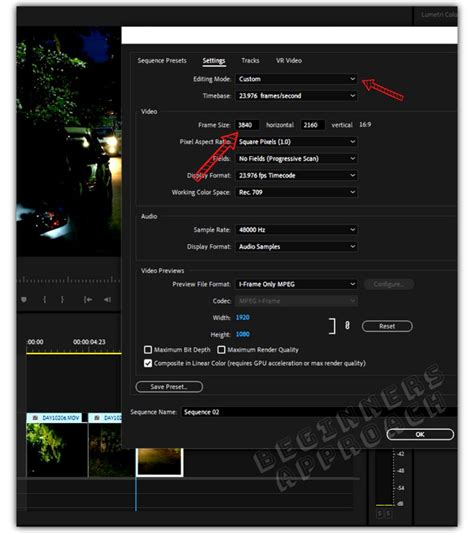Open the Working Color Space dropdown
The image size is (474, 533).
tap(296, 192)
